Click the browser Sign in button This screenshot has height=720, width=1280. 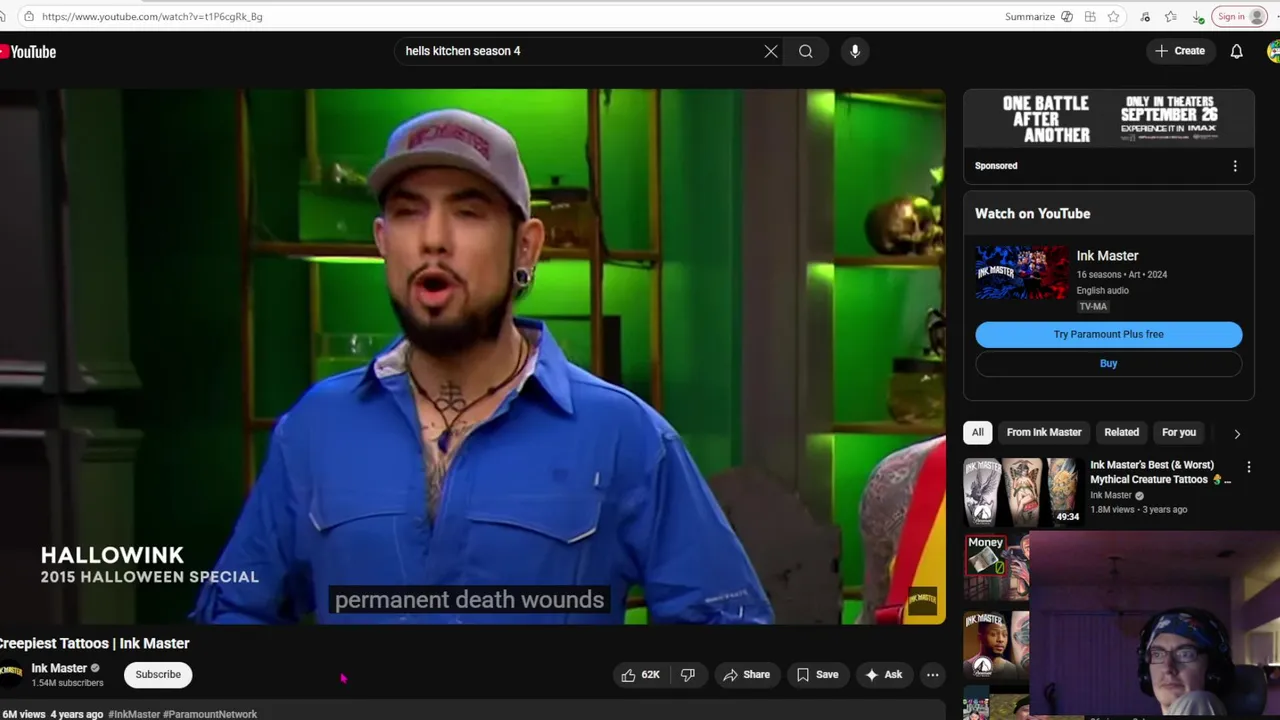coord(1241,16)
